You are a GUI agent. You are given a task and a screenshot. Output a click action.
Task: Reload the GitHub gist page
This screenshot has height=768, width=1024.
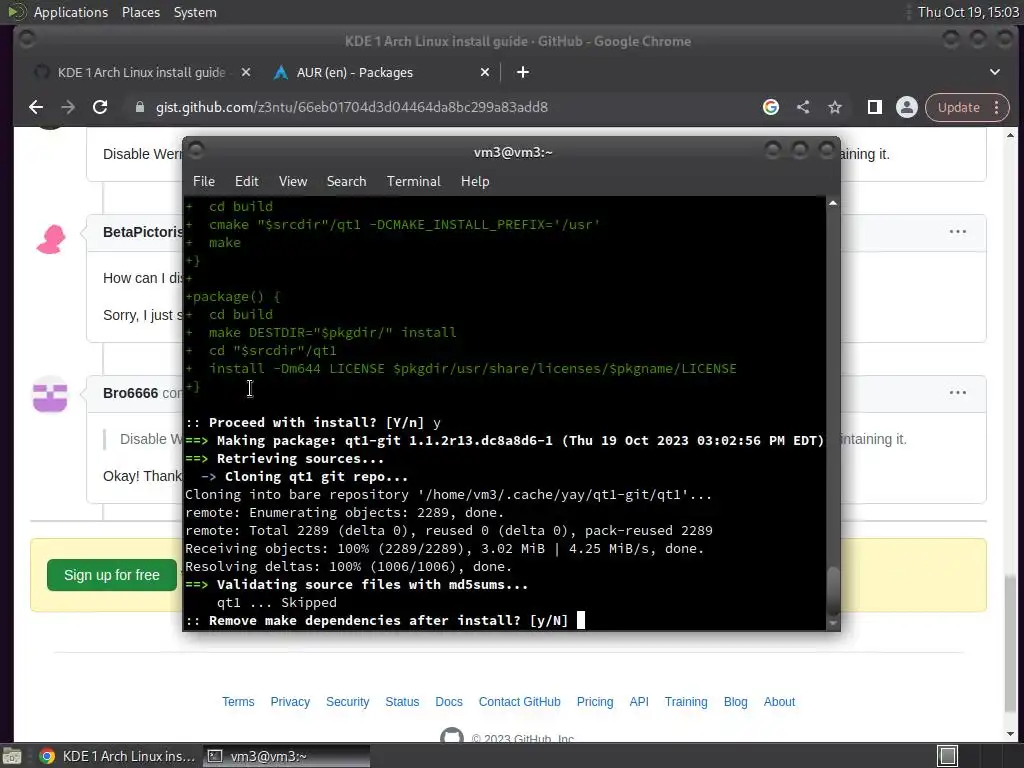click(100, 108)
